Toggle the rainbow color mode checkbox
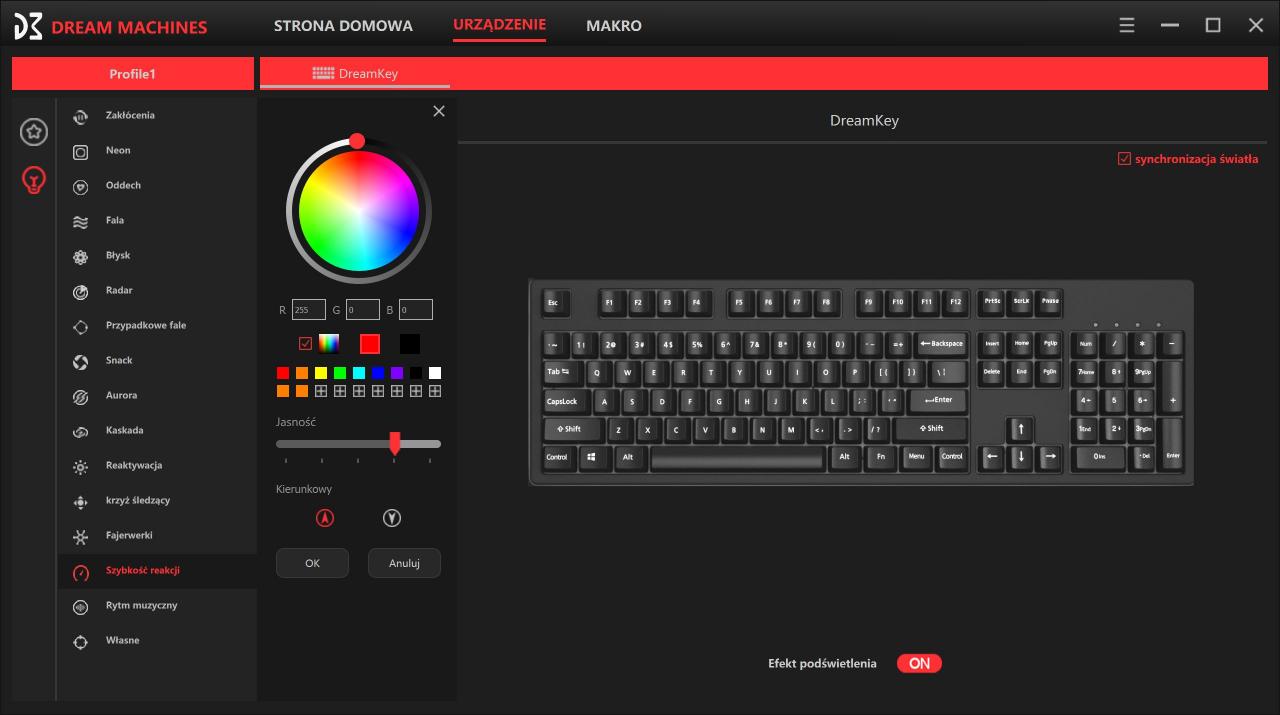 click(306, 344)
